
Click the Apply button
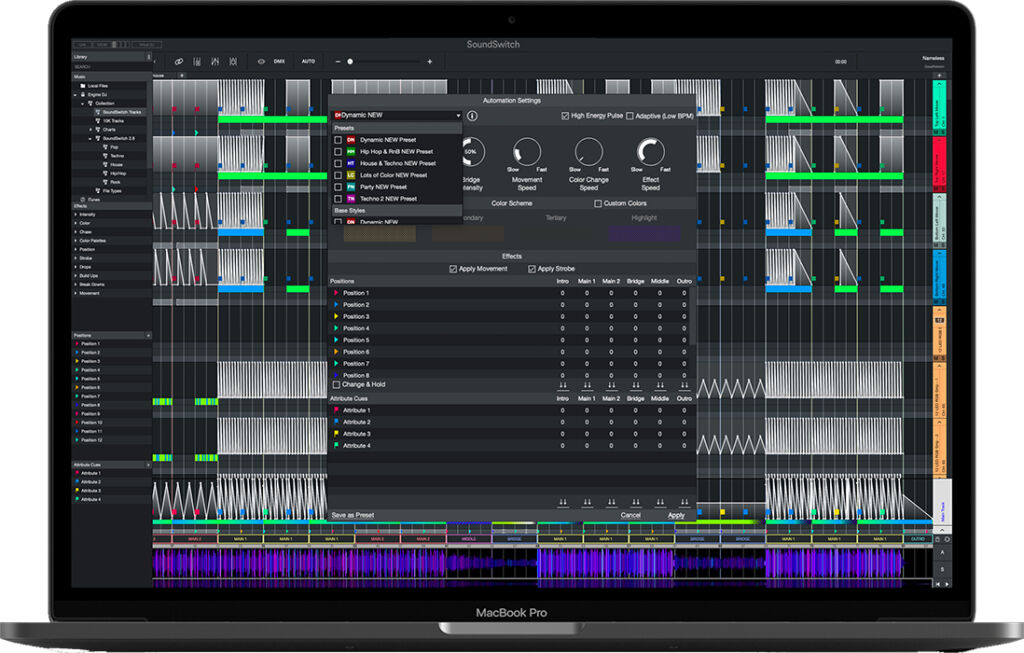676,514
